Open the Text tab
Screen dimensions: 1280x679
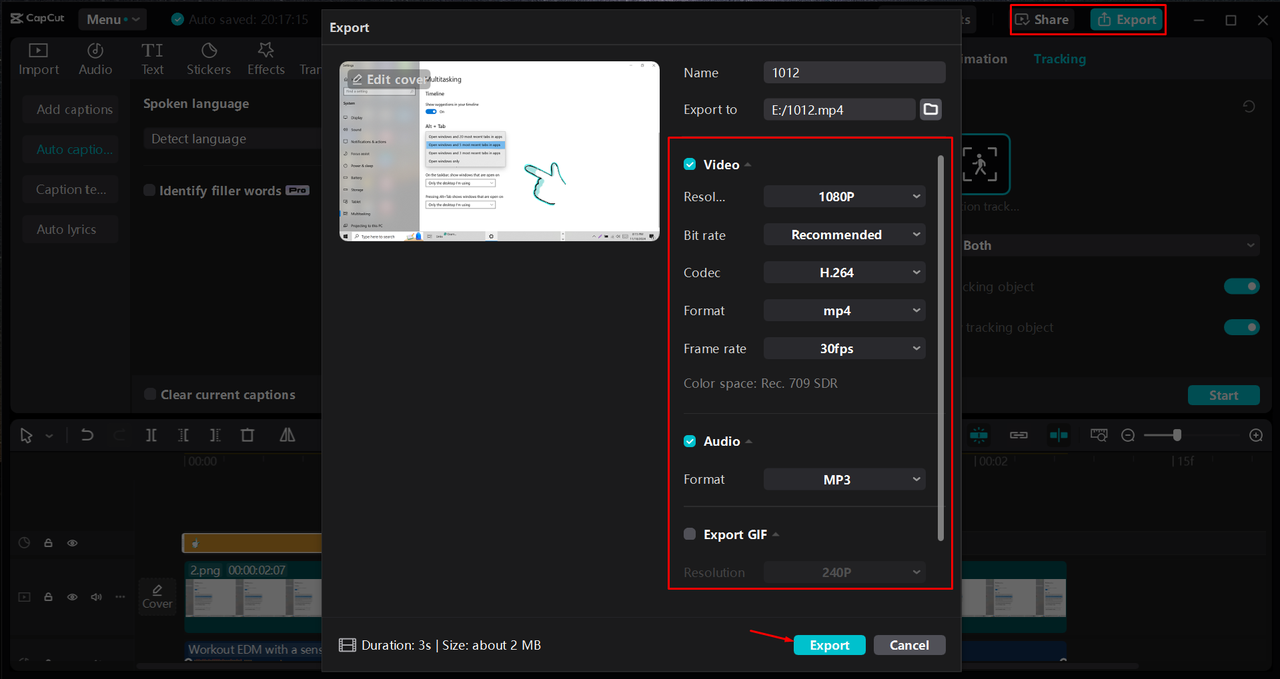pyautogui.click(x=152, y=59)
